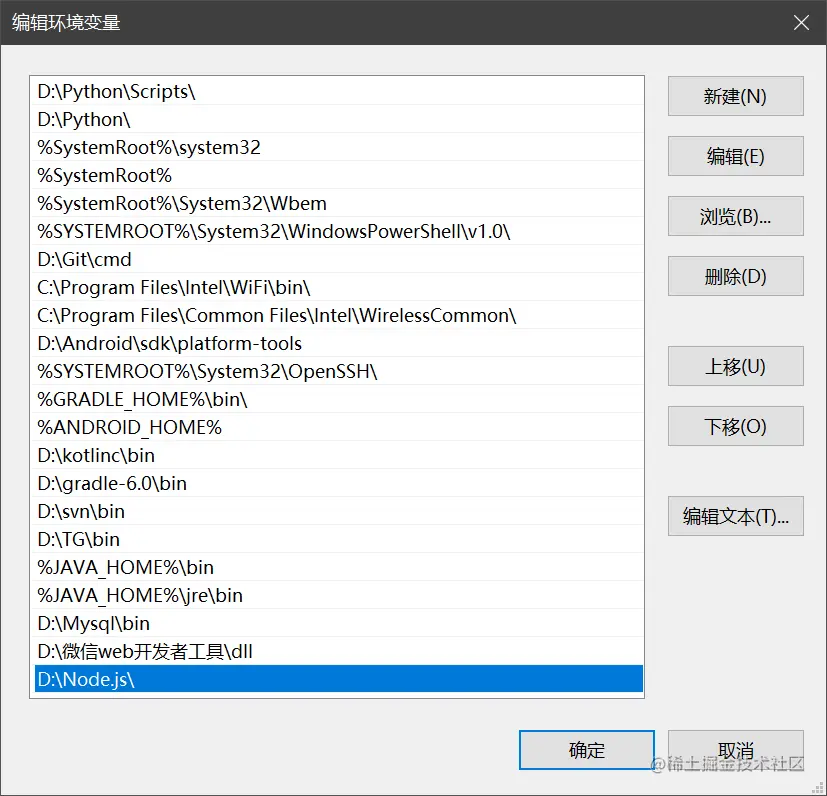The width and height of the screenshot is (827, 796).
Task: Select the WindowsPowerShell\v1.0\ path entry
Action: [338, 231]
